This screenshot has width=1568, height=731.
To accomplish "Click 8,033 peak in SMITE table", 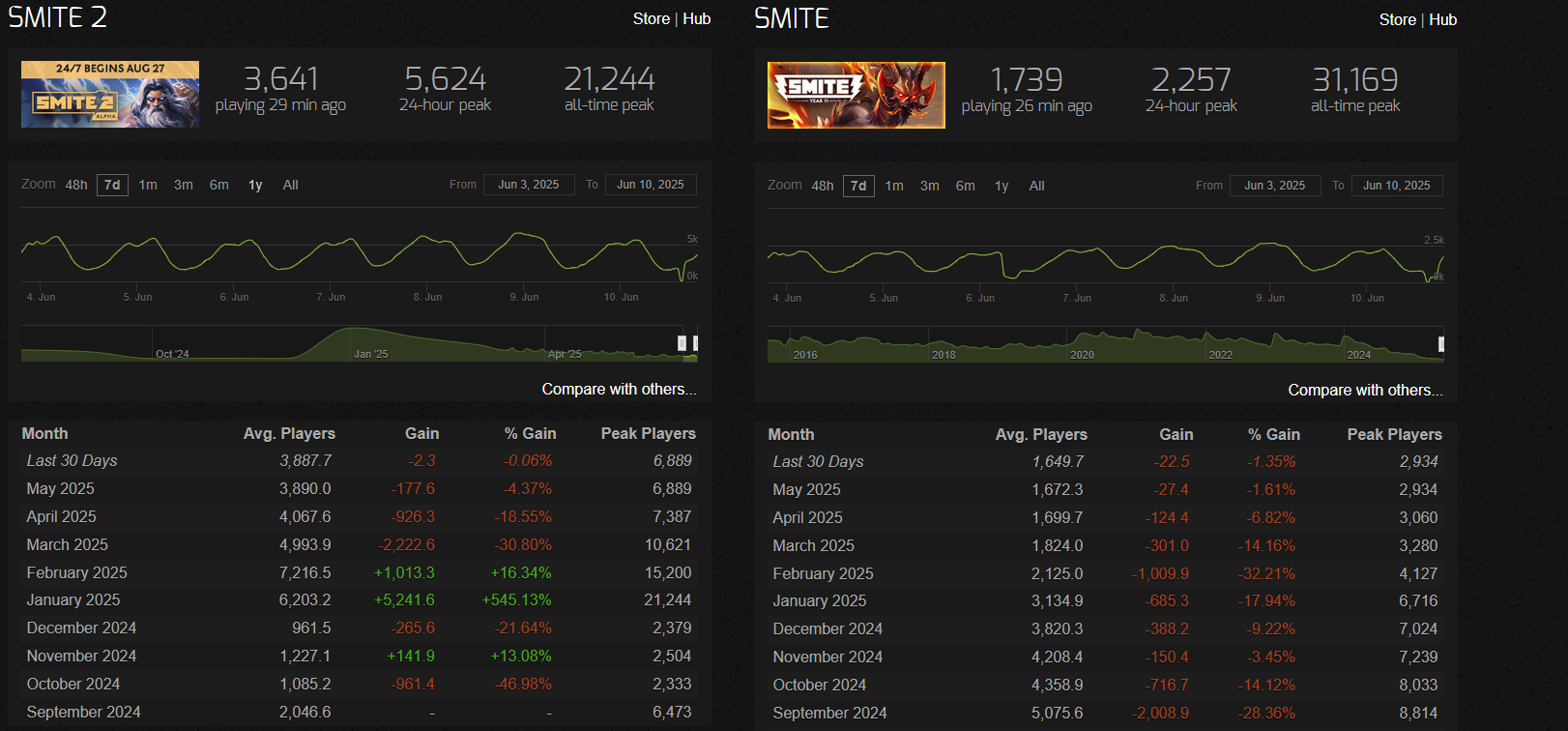I will 1418,685.
